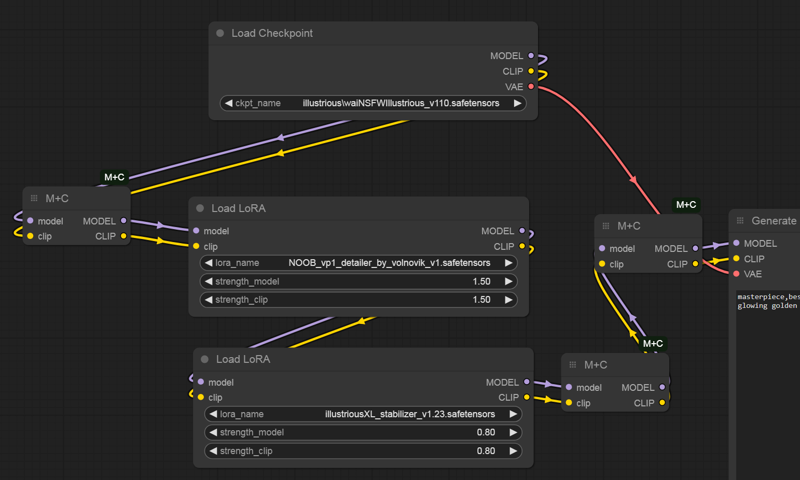The height and width of the screenshot is (480, 800).
Task: Decrease detailer strength_model below 1.50
Action: pyautogui.click(x=208, y=282)
